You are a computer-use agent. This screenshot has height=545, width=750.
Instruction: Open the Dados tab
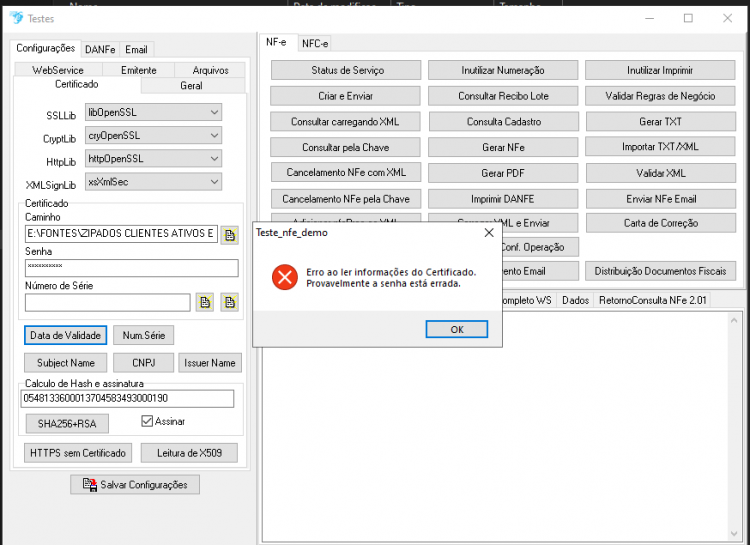click(575, 300)
